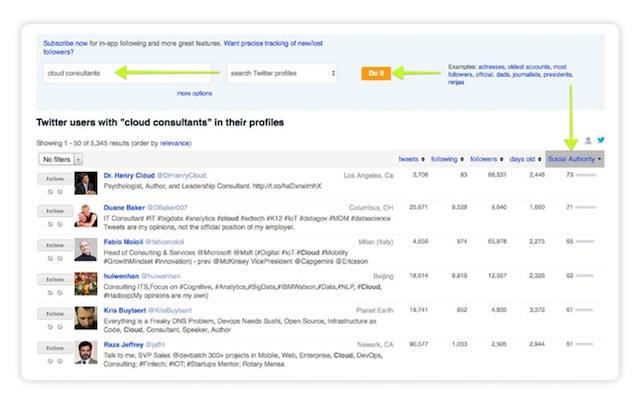
Task: Open Dr. Henry Cloud's profile picture
Action: pyautogui.click(x=85, y=183)
